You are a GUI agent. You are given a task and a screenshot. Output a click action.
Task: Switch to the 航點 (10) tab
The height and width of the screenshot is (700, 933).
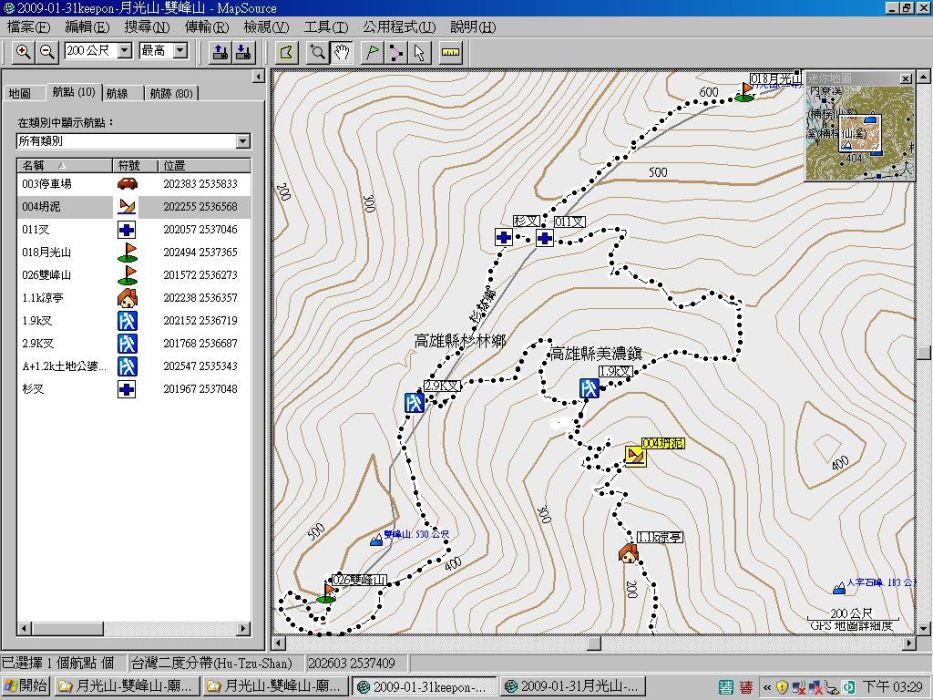click(x=73, y=92)
